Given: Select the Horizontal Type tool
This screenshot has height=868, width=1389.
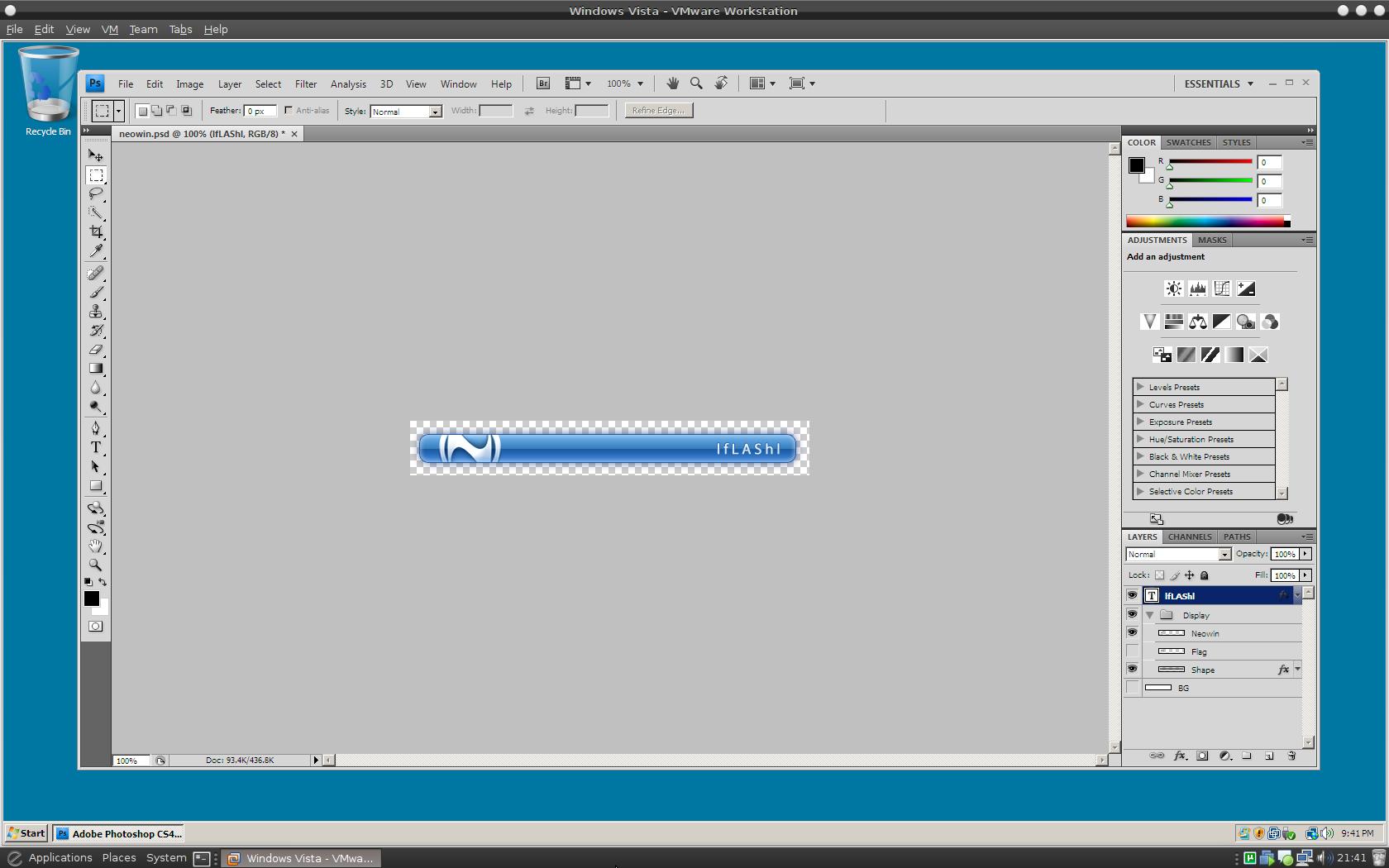Looking at the screenshot, I should [96, 447].
